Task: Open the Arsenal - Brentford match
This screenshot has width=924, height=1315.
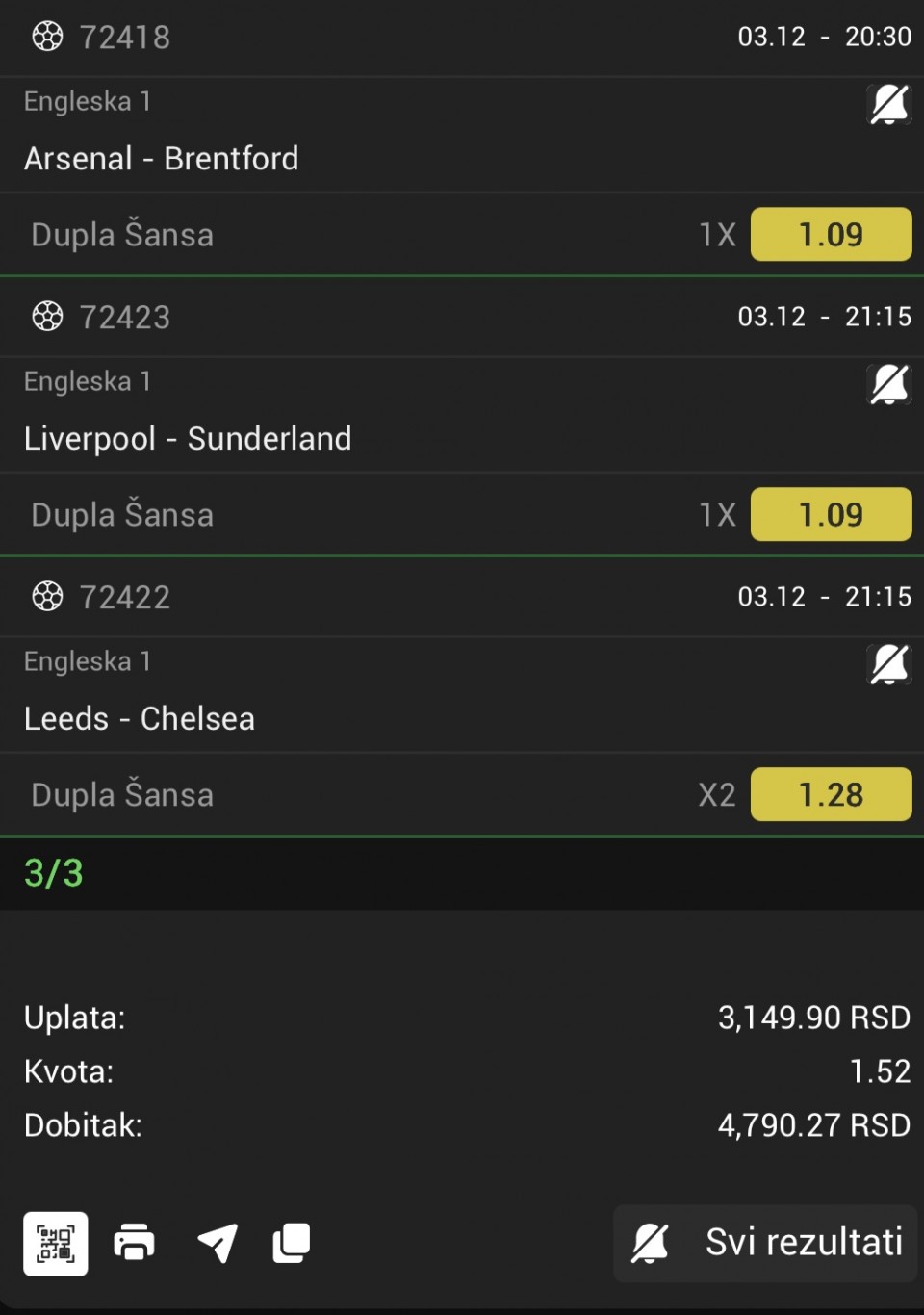Action: pyautogui.click(x=162, y=158)
